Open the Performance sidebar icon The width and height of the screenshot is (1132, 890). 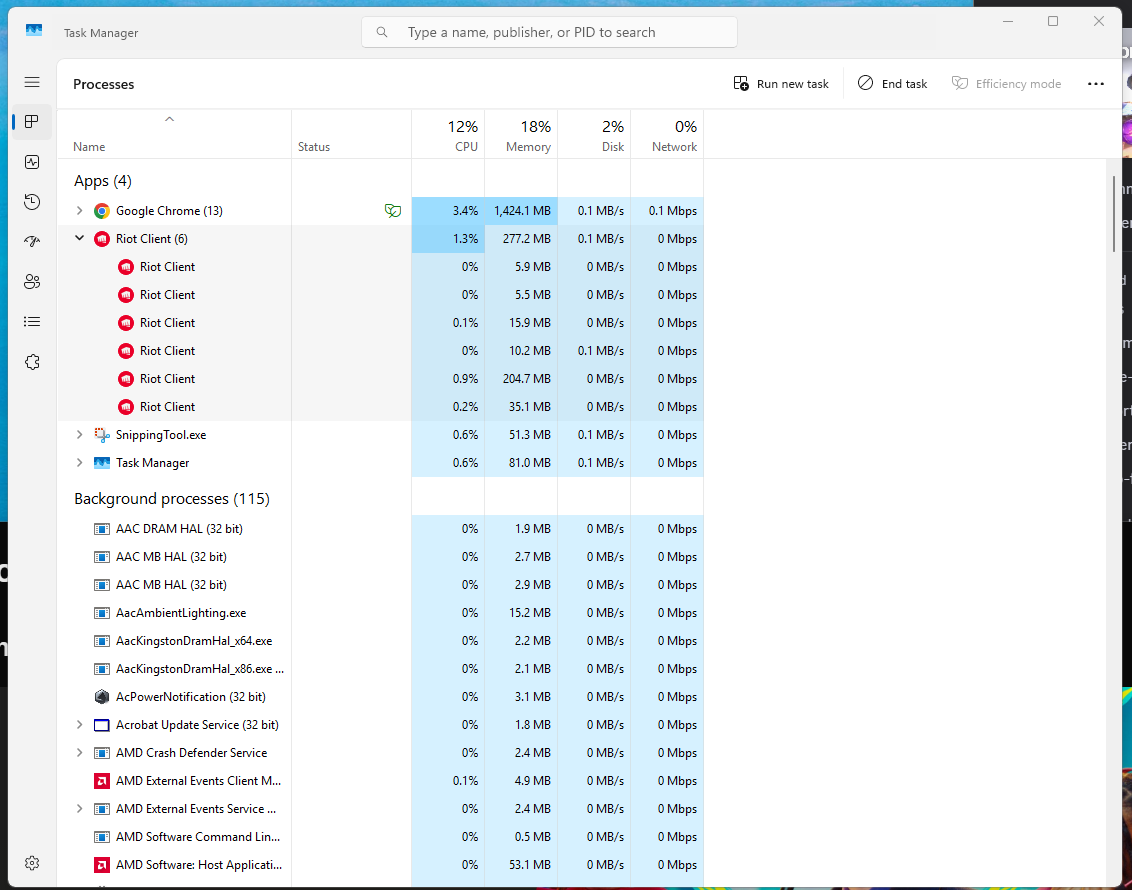(x=32, y=162)
